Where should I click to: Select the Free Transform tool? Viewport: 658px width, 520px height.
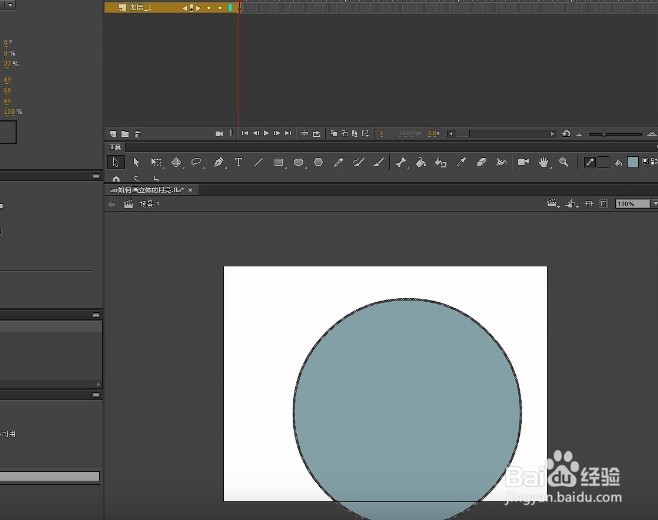(156, 162)
